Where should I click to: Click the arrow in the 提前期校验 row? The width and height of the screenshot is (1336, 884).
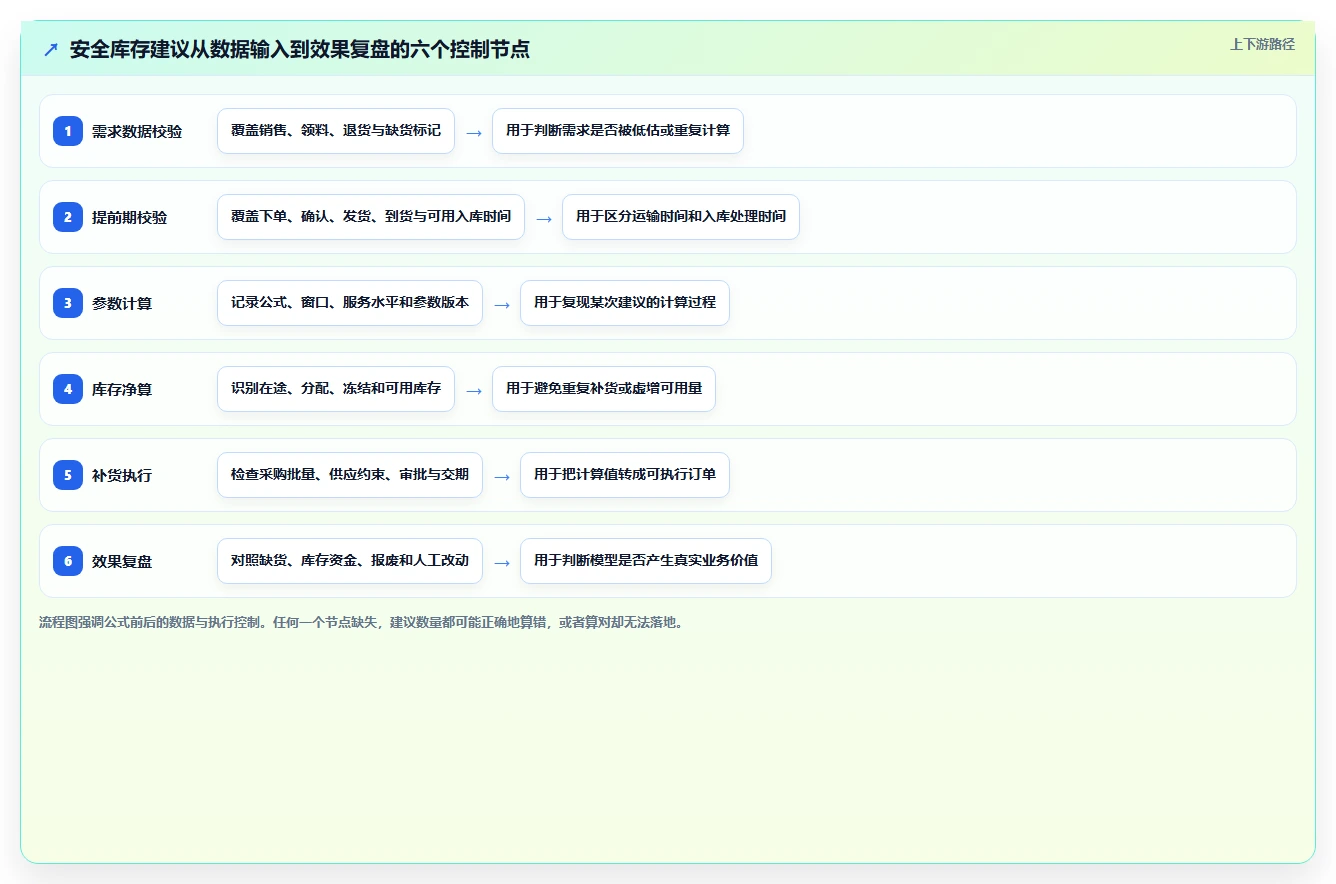point(544,218)
